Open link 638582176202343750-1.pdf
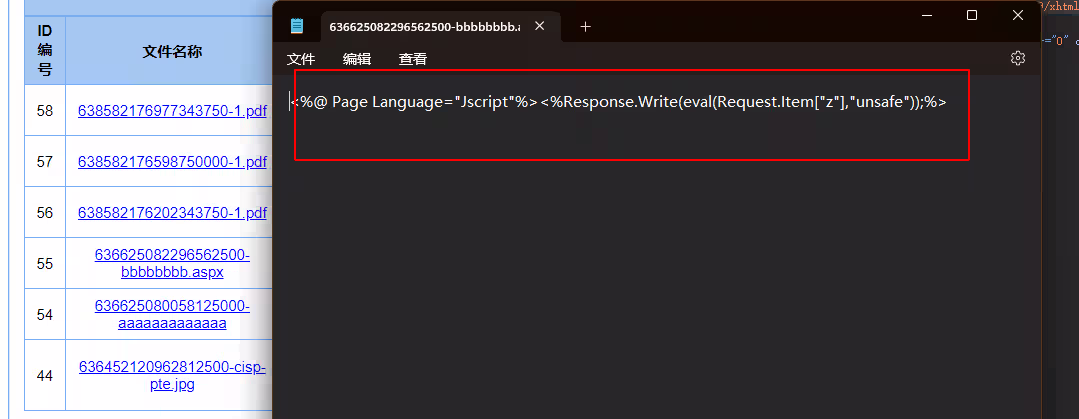 pos(172,213)
